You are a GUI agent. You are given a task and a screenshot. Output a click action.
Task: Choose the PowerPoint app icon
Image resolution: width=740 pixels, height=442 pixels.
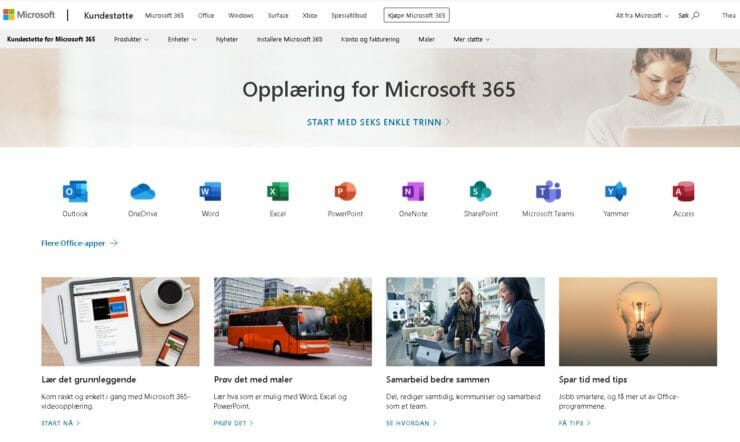pos(345,192)
